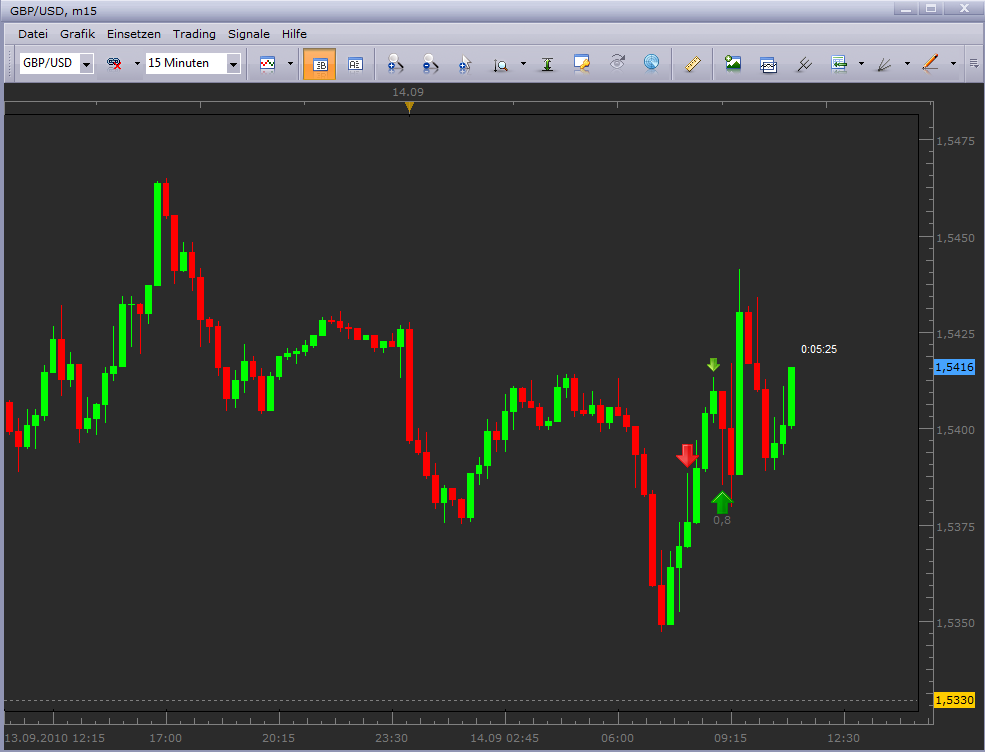Select the pitchfork drawing tool
Screen dimensions: 985x752
click(x=803, y=63)
